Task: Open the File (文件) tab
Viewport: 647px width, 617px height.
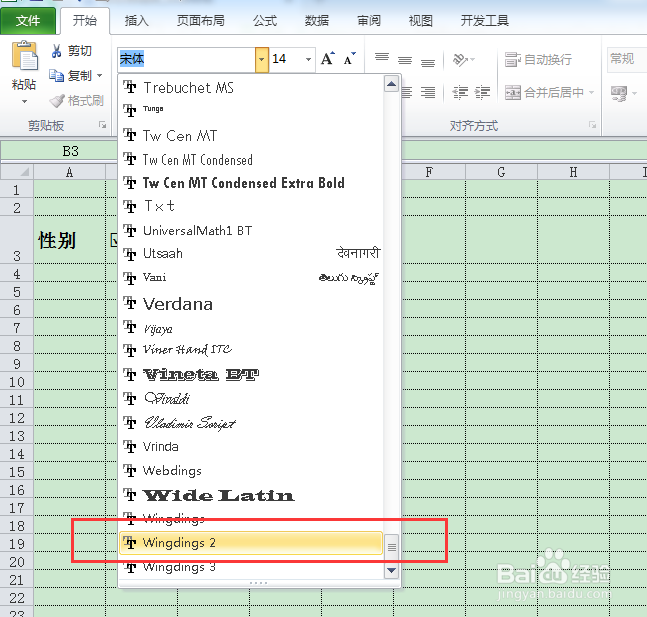Action: click(28, 21)
